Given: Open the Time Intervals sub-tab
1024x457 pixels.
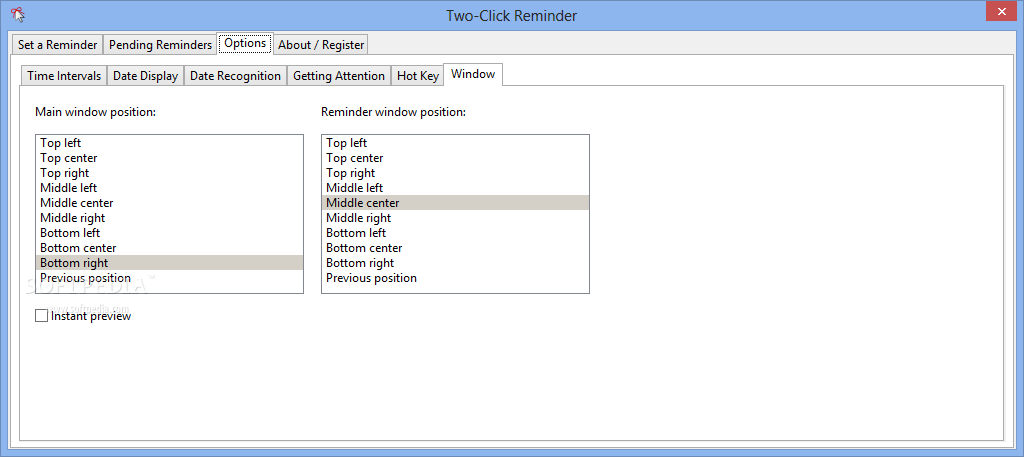Looking at the screenshot, I should (x=64, y=76).
